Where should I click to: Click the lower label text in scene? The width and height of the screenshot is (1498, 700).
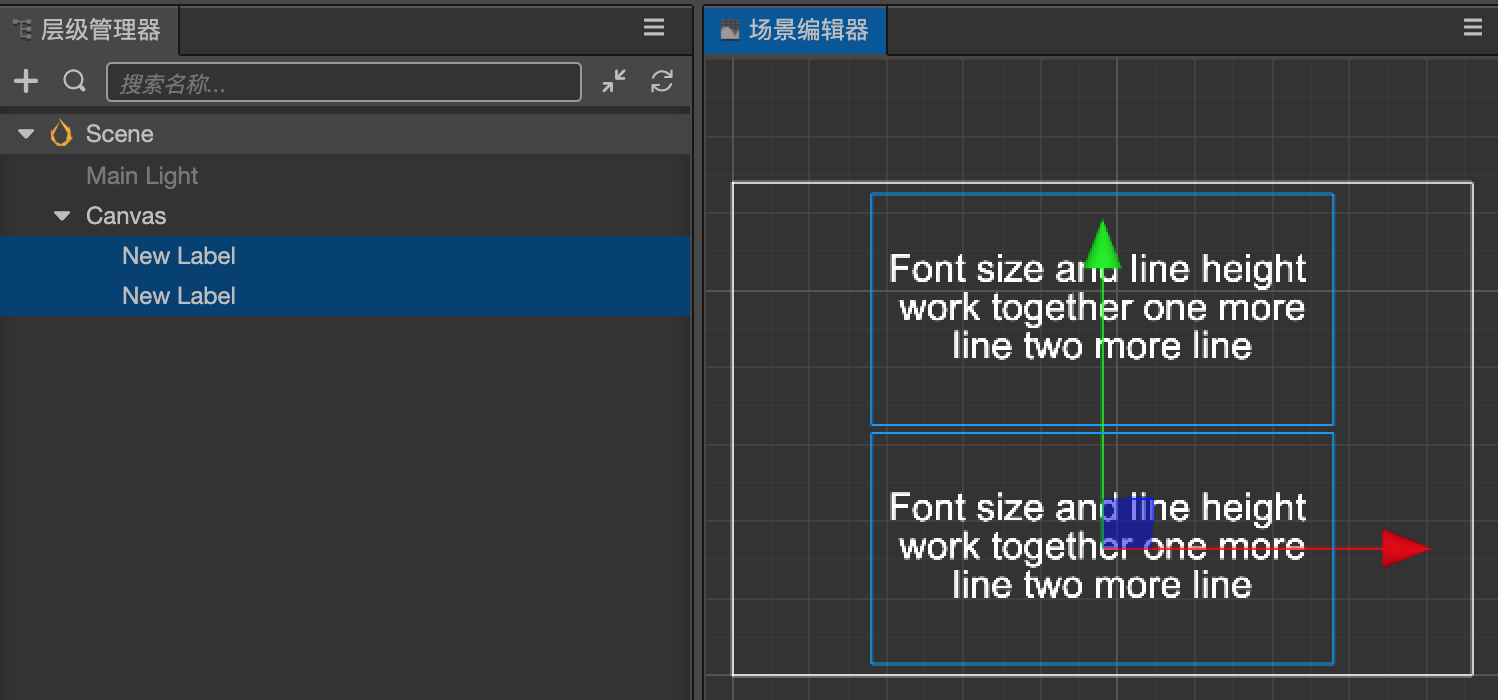tap(1098, 546)
